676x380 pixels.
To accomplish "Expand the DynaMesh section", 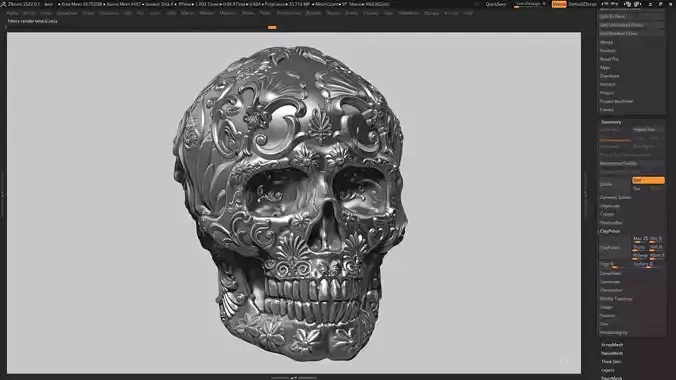I will (x=610, y=273).
